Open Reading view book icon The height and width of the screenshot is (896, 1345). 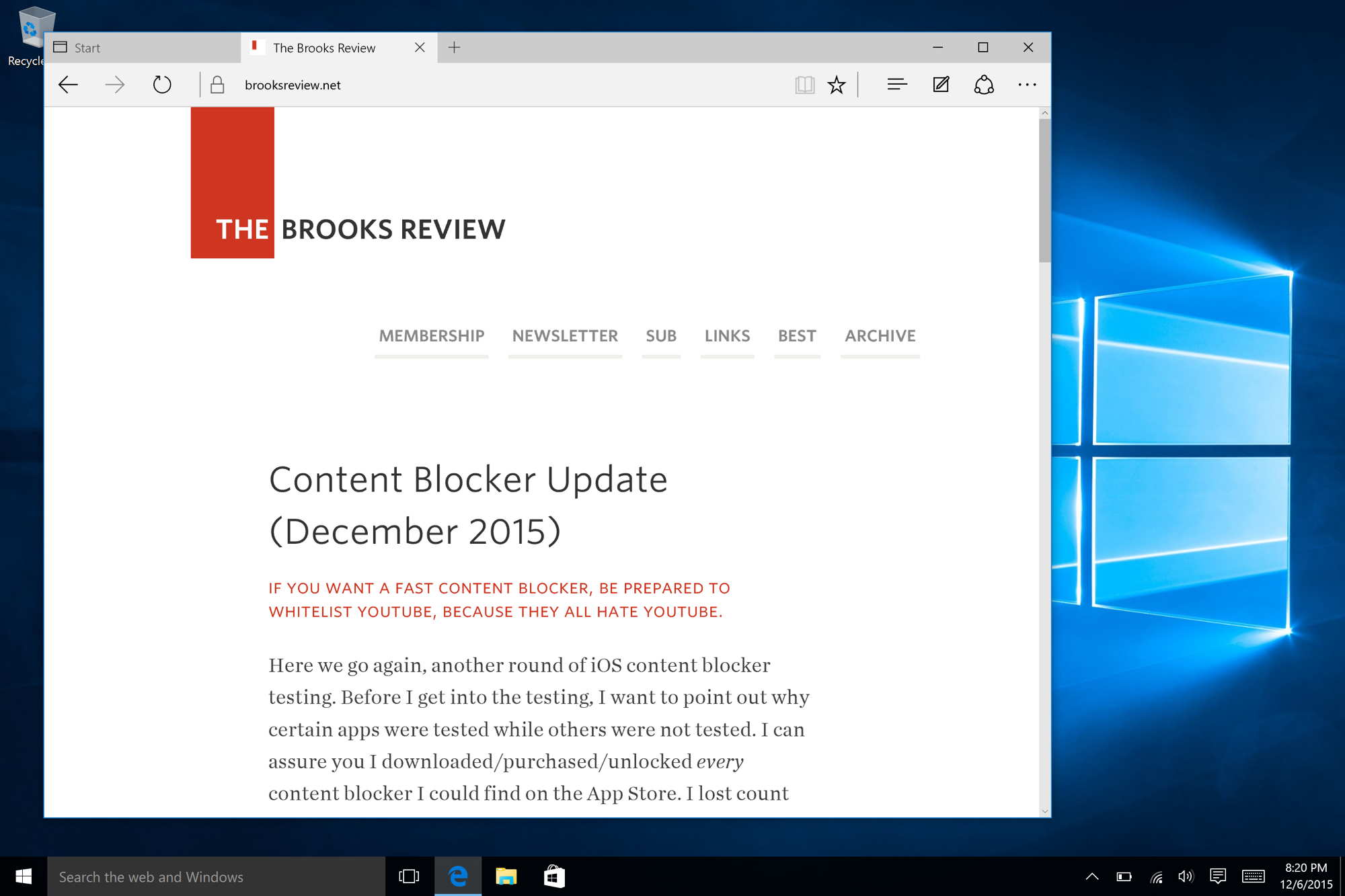tap(804, 85)
